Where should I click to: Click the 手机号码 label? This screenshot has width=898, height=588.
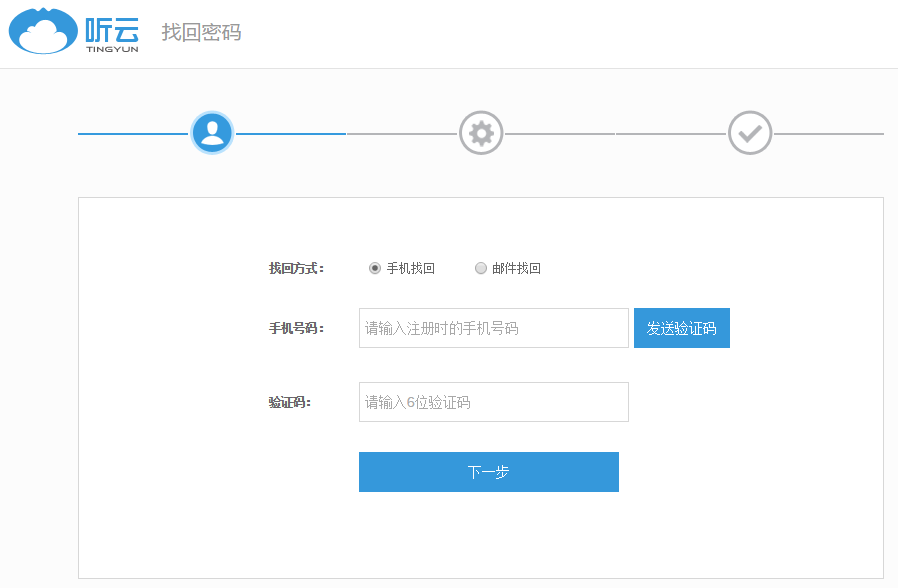point(296,328)
